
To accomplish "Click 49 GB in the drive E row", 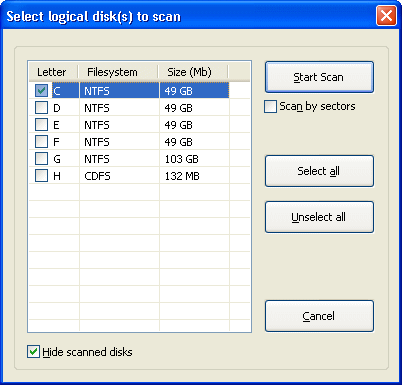I will tap(178, 125).
